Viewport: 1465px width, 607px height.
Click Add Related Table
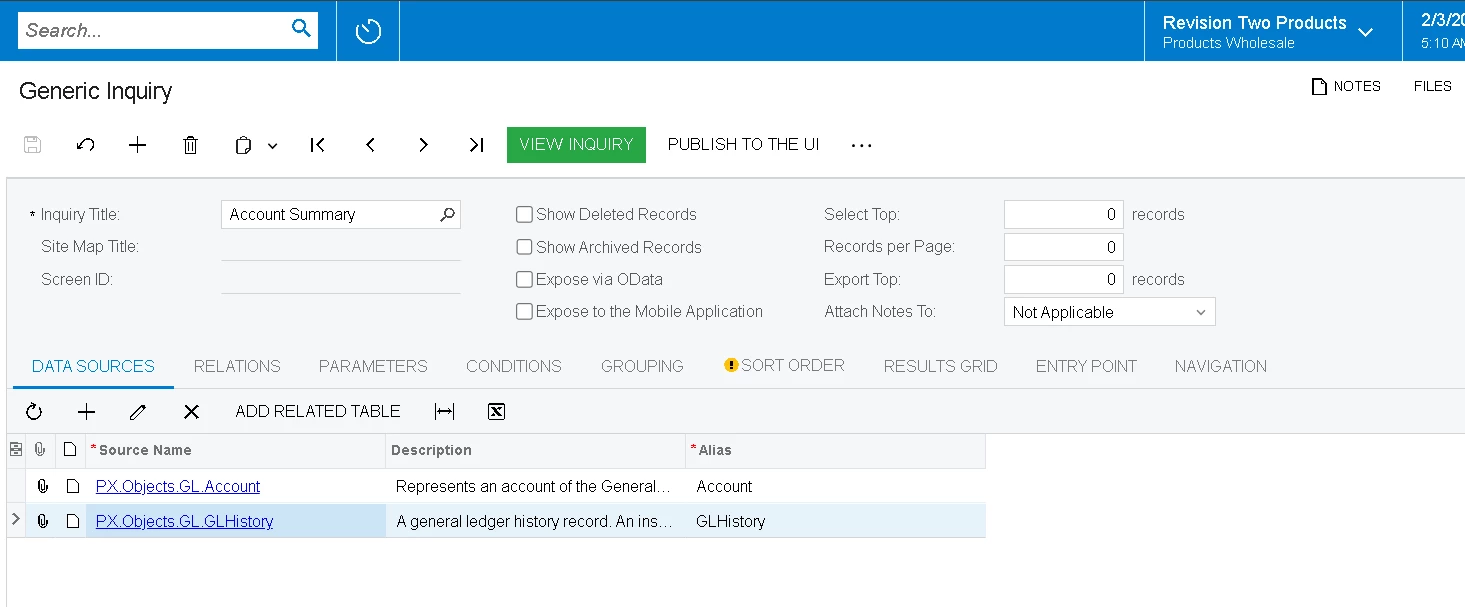coord(318,411)
